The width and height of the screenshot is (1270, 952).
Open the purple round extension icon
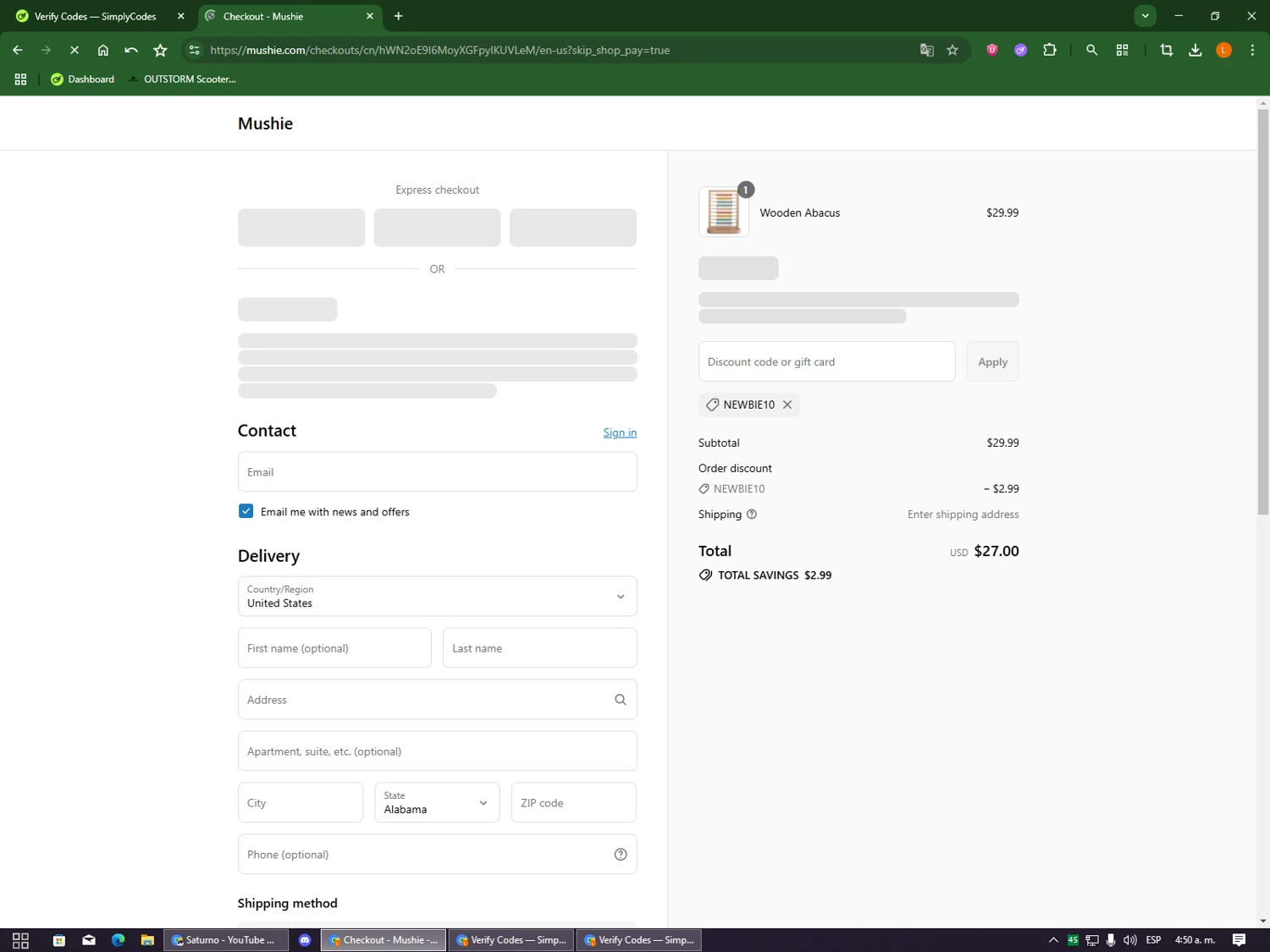coord(1020,50)
